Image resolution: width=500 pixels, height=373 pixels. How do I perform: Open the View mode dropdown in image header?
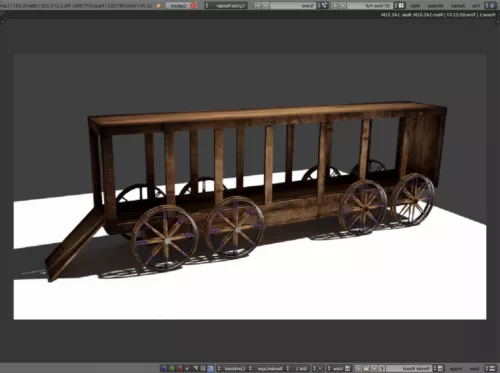(x=339, y=369)
